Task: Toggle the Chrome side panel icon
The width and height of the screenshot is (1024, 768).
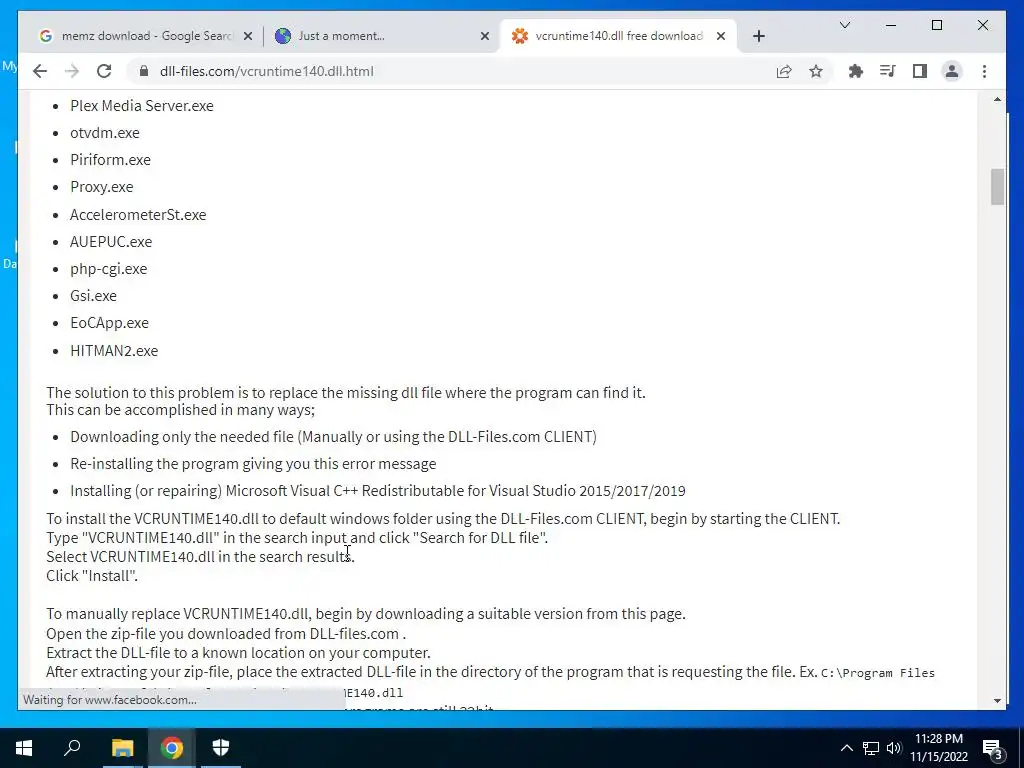Action: click(920, 71)
